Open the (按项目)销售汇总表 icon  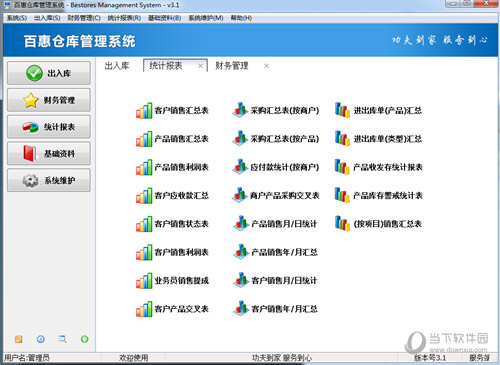pos(342,223)
